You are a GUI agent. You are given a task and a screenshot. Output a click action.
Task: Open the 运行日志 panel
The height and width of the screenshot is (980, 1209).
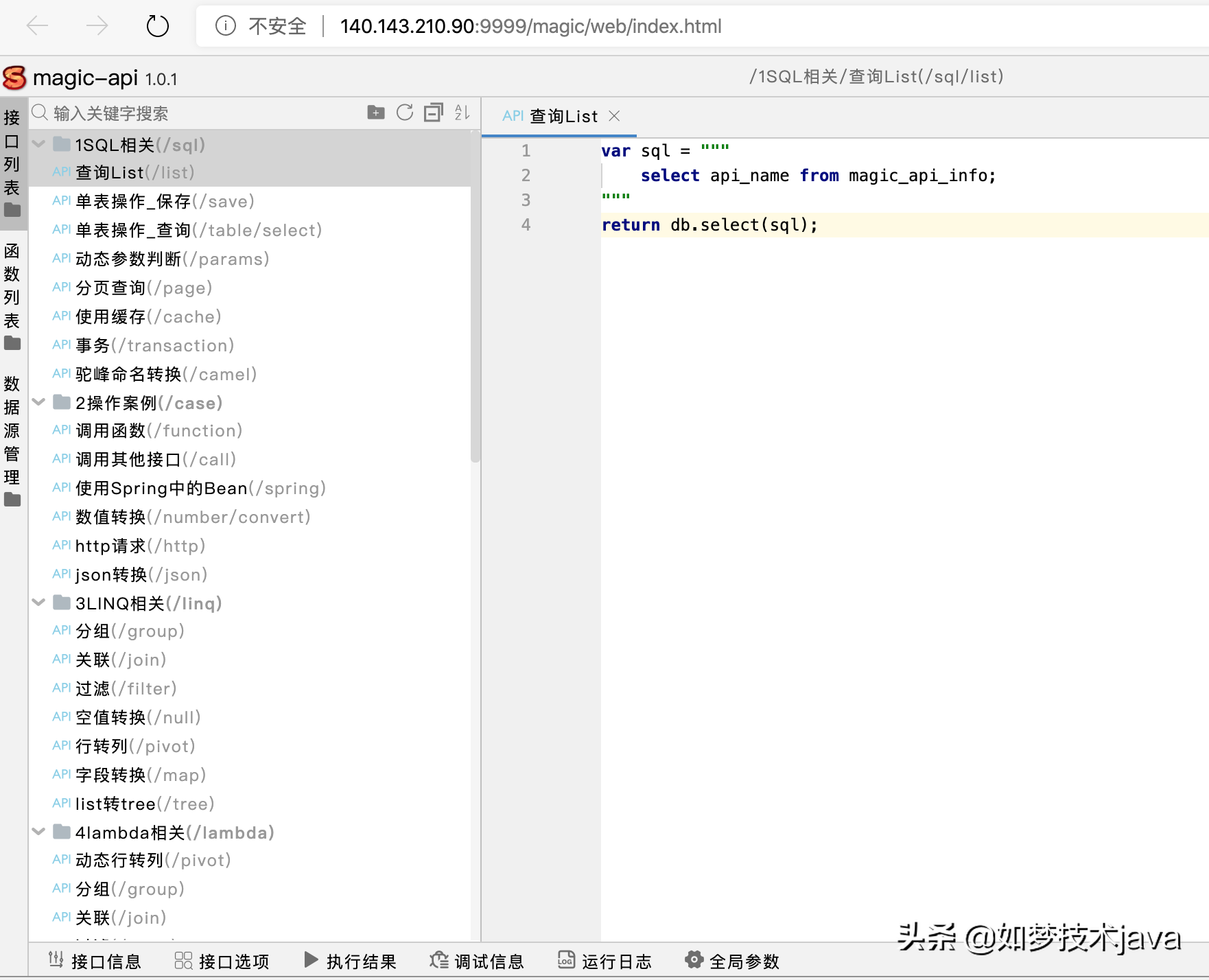pos(604,961)
